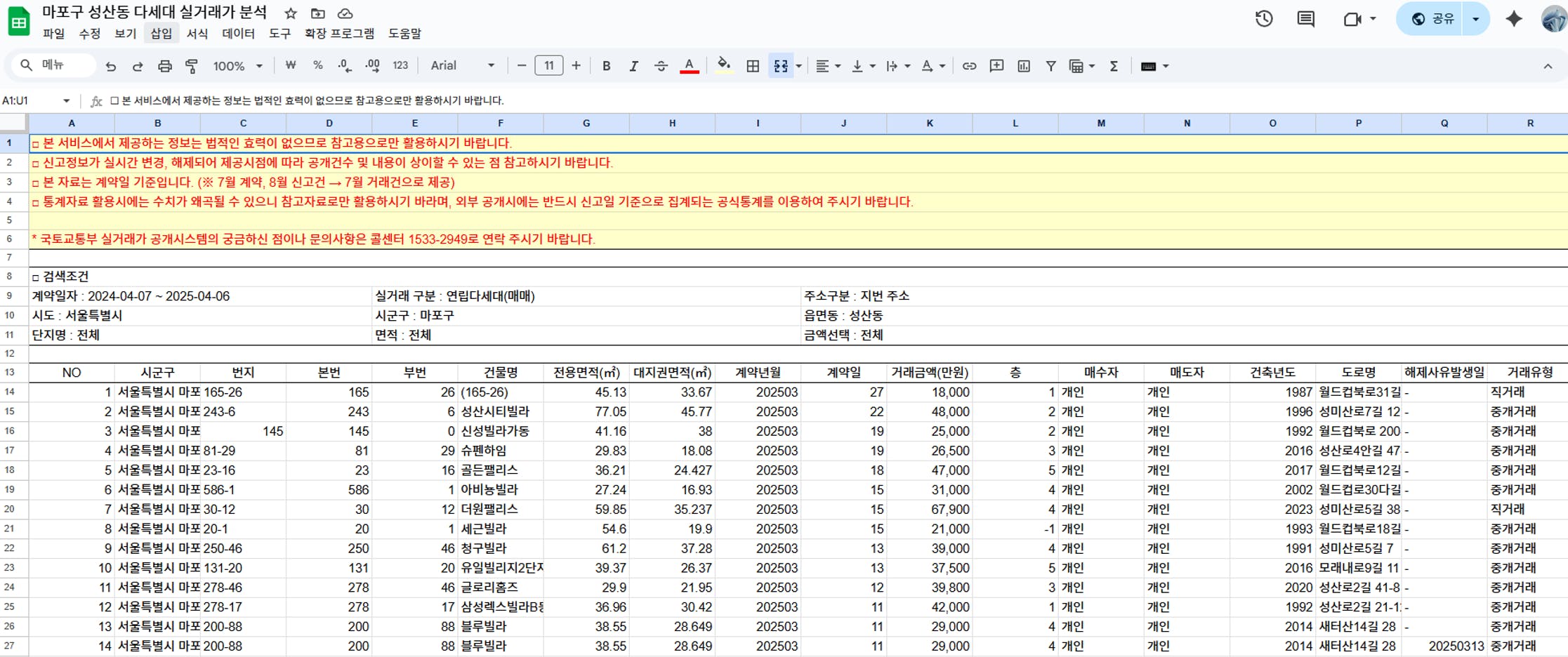Open the comments history icon
Image resolution: width=1568 pixels, height=657 pixels.
1305,19
